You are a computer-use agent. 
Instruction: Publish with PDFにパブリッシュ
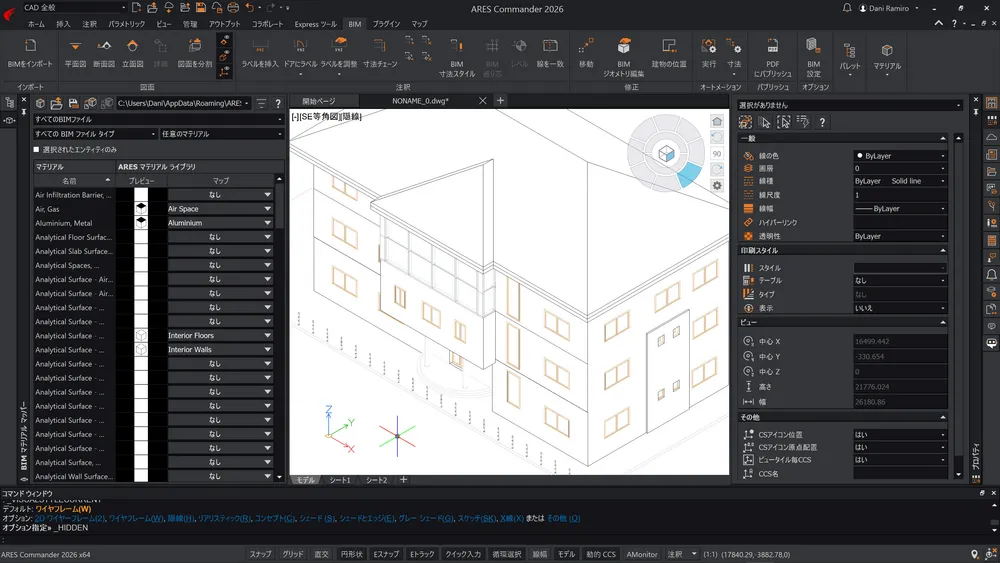(x=772, y=57)
